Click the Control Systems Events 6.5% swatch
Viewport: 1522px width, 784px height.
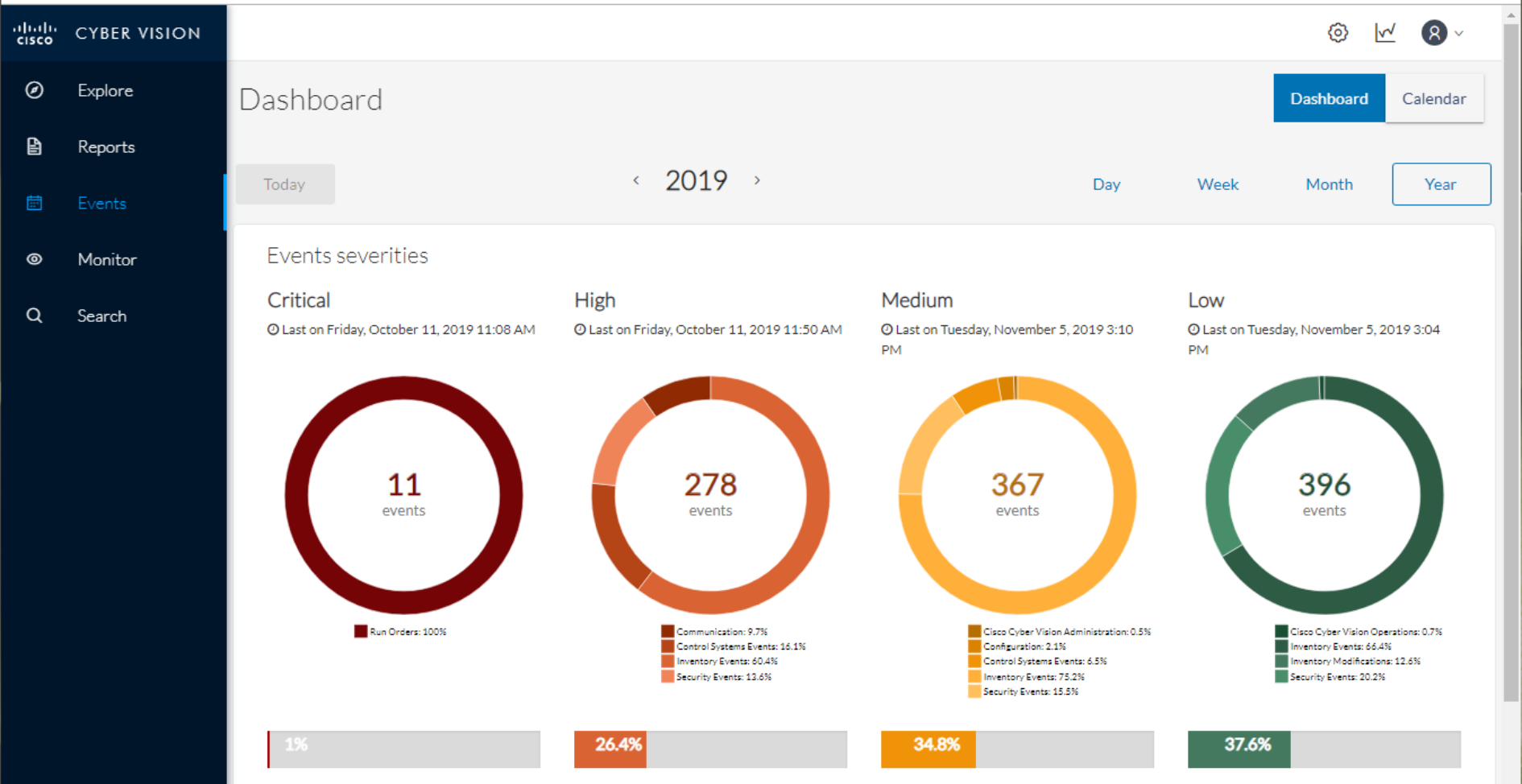click(974, 662)
